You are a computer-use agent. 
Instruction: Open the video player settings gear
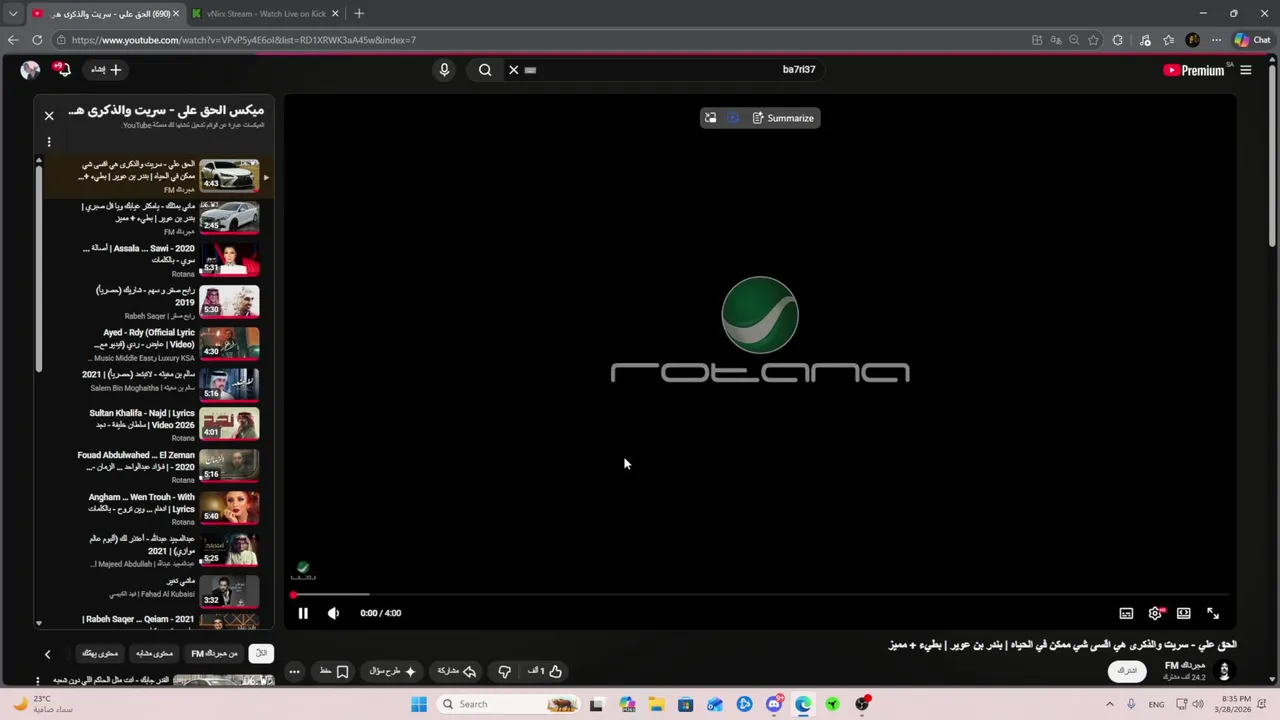tap(1155, 613)
